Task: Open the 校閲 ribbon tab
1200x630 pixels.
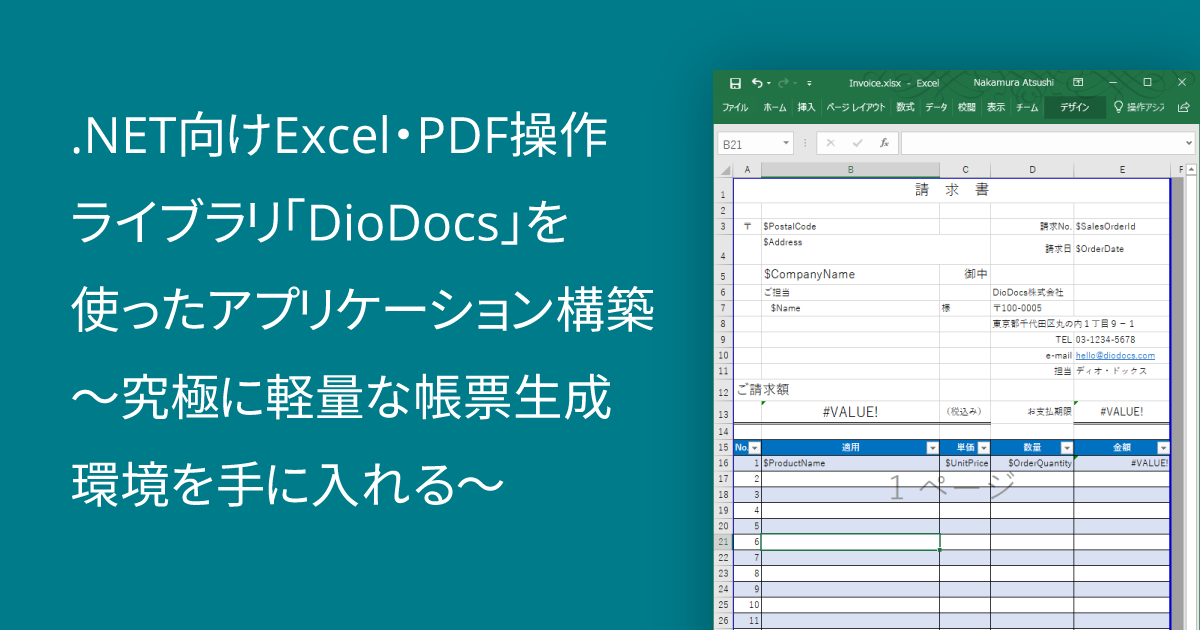Action: 966,107
